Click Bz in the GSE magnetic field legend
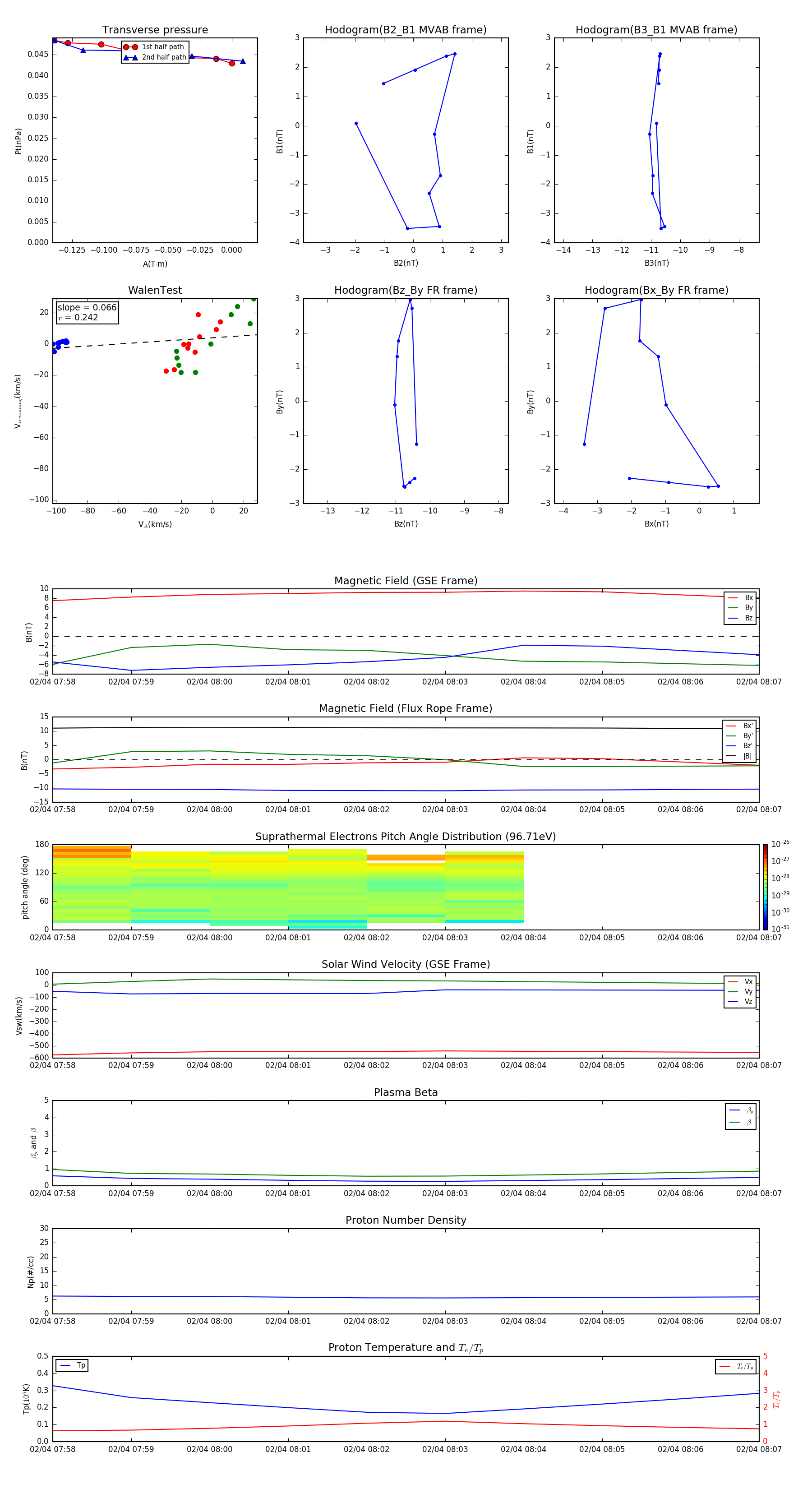Screen dimensions: 812x1489 tap(740, 618)
